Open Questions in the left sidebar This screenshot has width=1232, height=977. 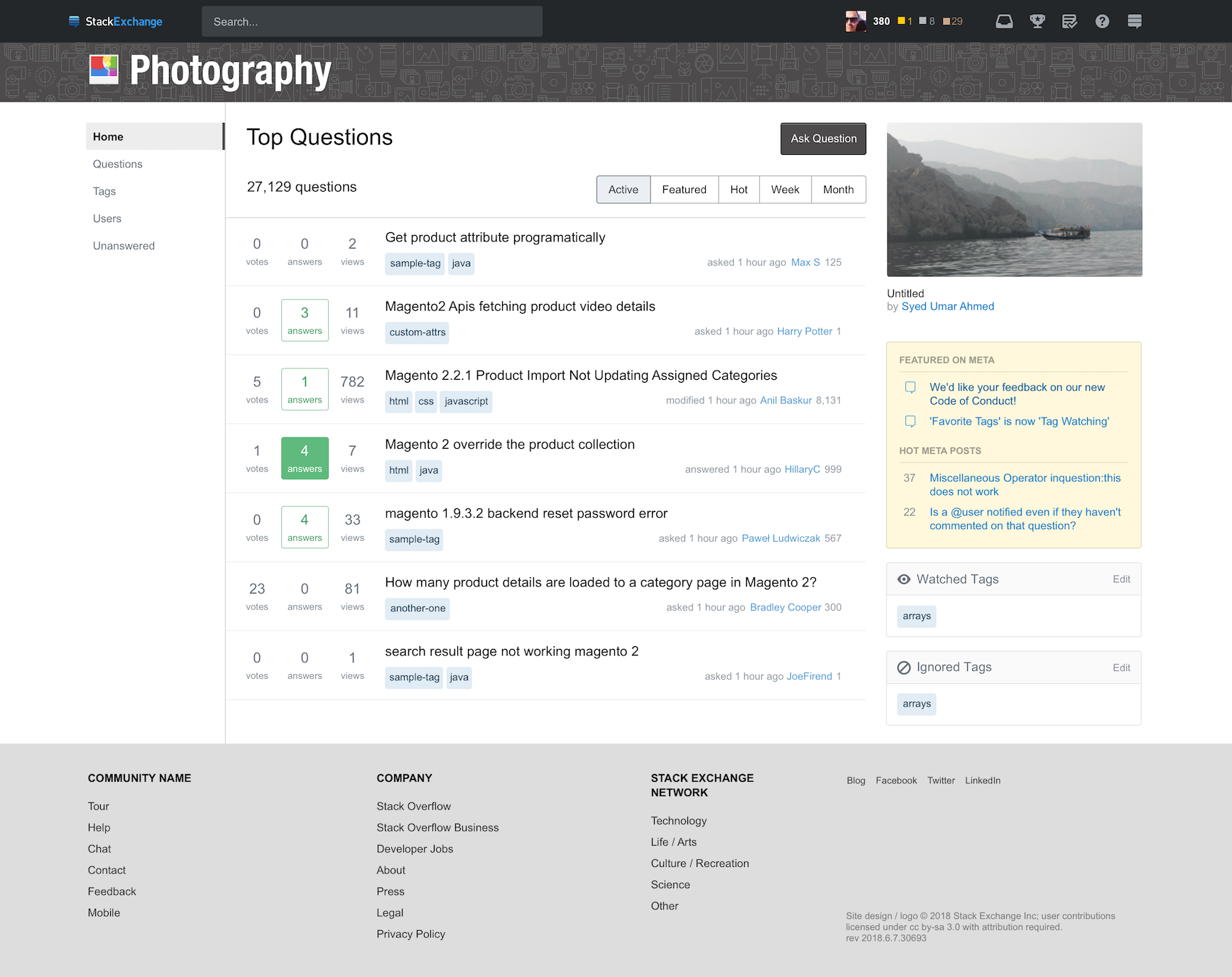pos(118,164)
